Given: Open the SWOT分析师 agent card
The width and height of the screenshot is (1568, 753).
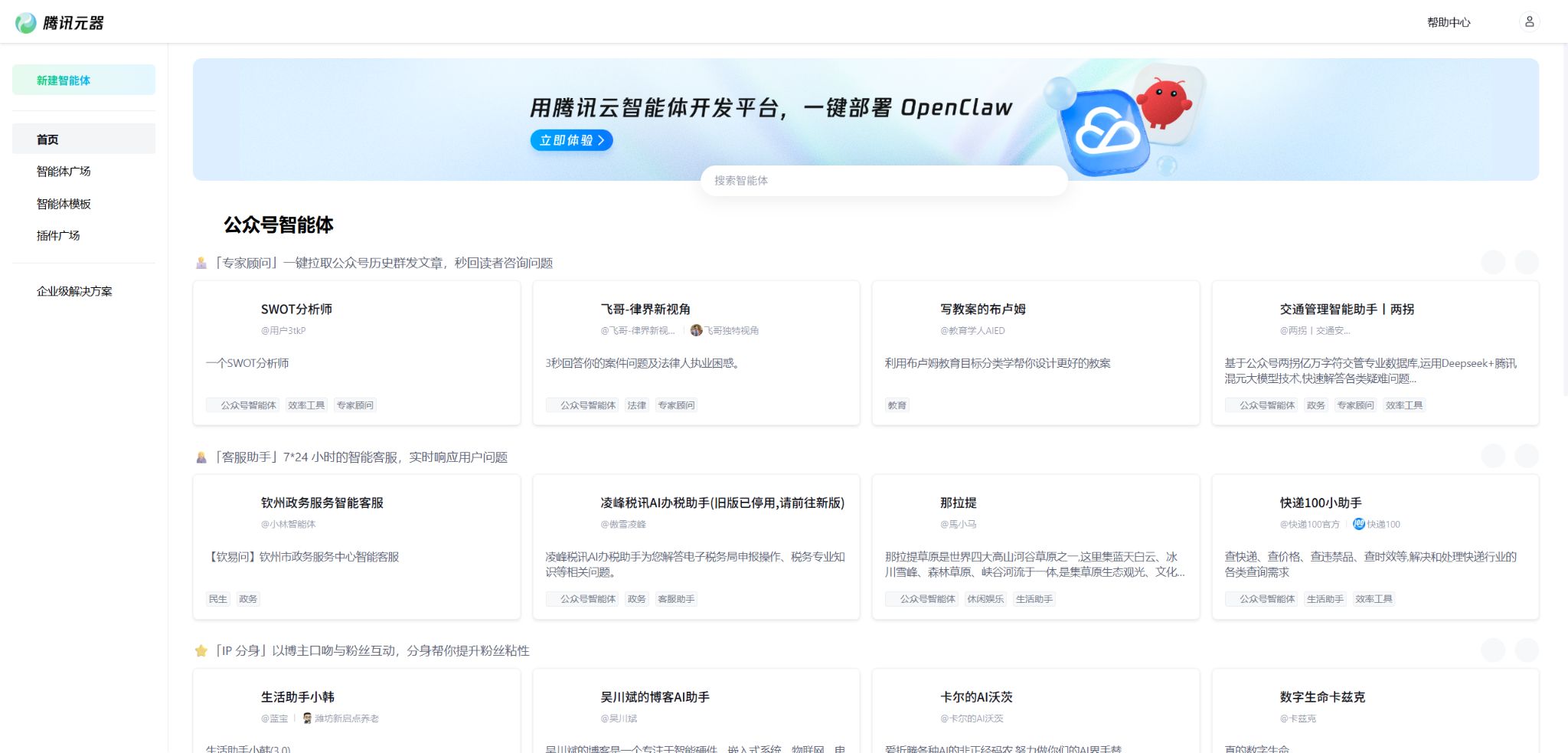Looking at the screenshot, I should (357, 352).
